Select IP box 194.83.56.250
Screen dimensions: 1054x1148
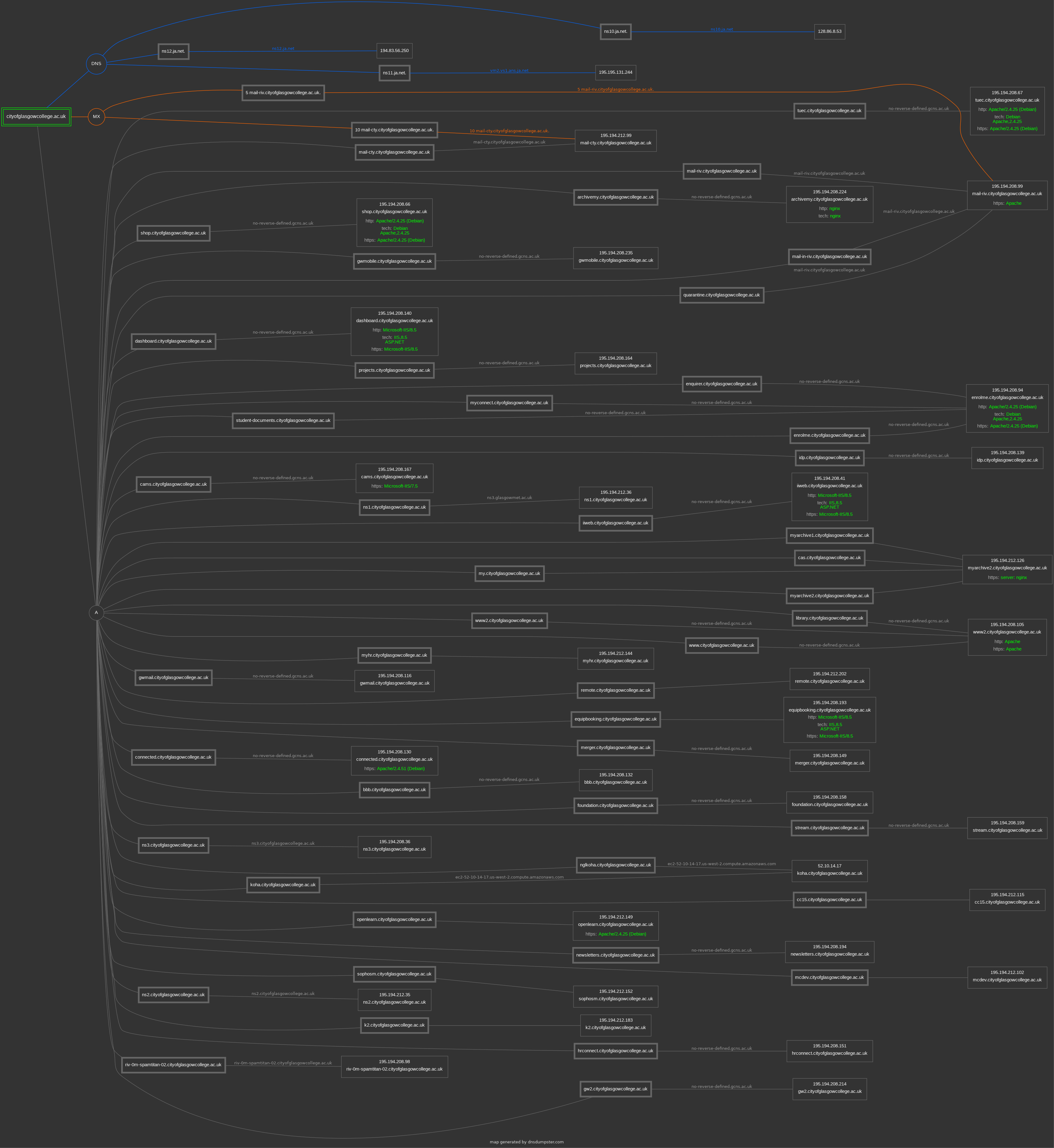click(395, 51)
